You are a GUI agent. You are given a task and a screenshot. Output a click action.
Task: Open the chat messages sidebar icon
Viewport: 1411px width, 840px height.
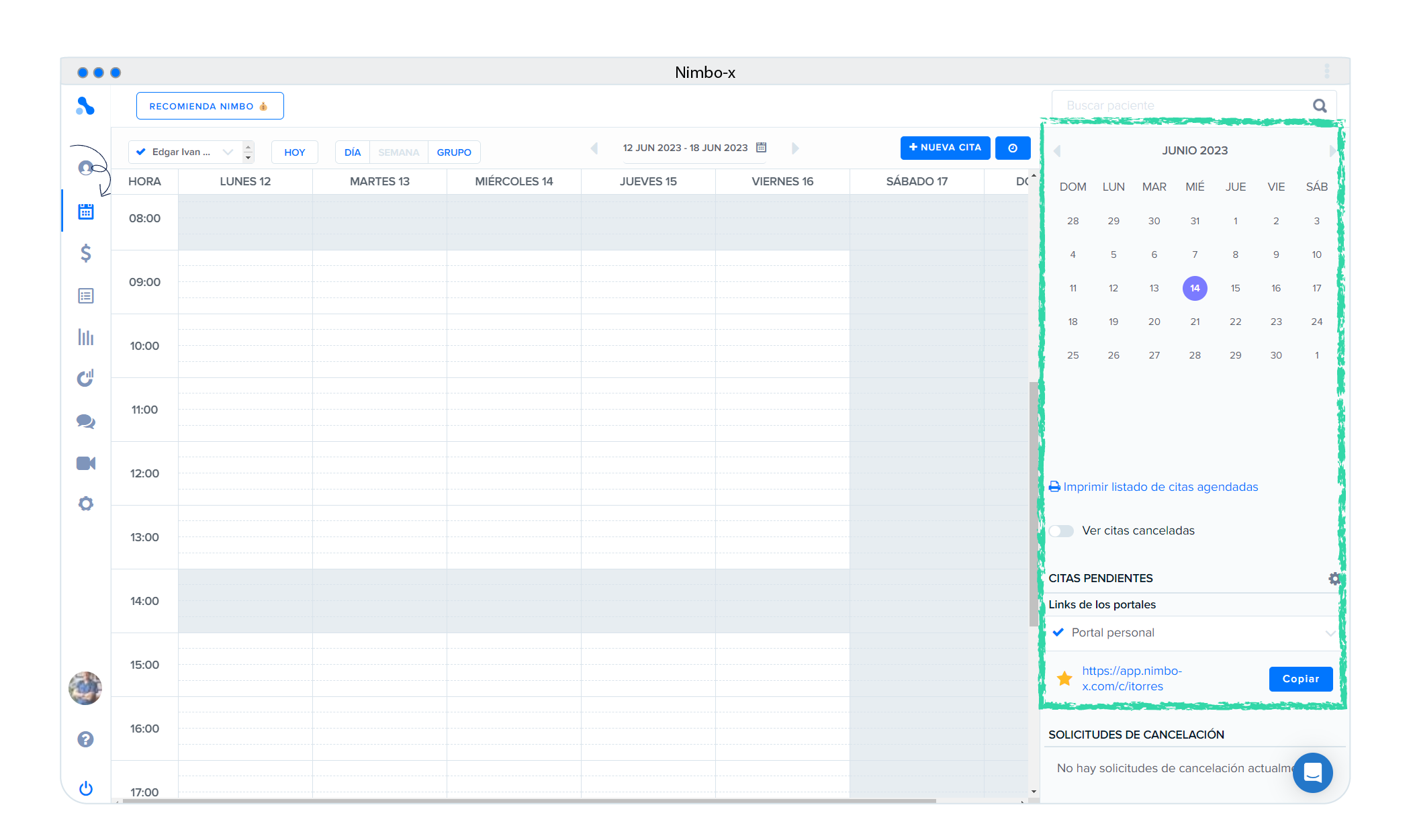[85, 421]
